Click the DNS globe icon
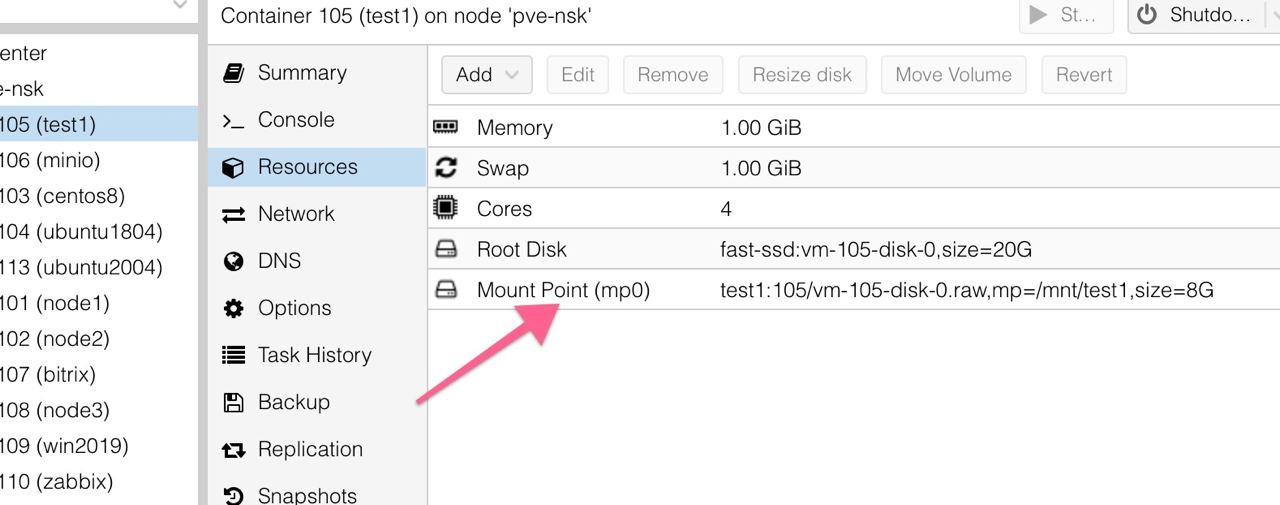1280x505 pixels. pyautogui.click(x=233, y=261)
